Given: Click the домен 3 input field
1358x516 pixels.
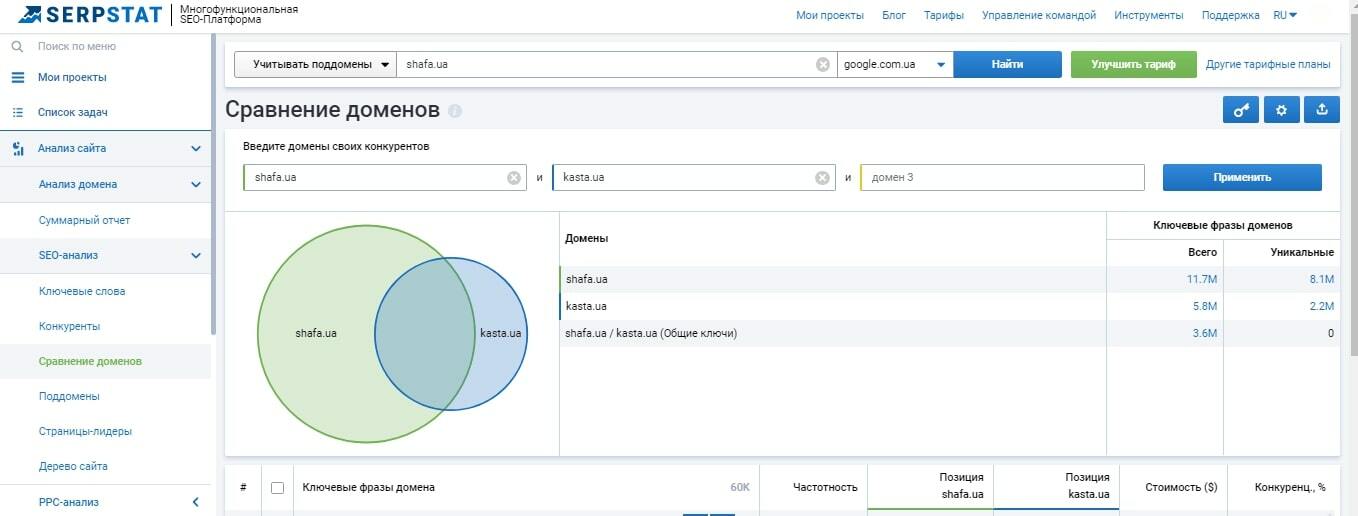Looking at the screenshot, I should 1002,177.
